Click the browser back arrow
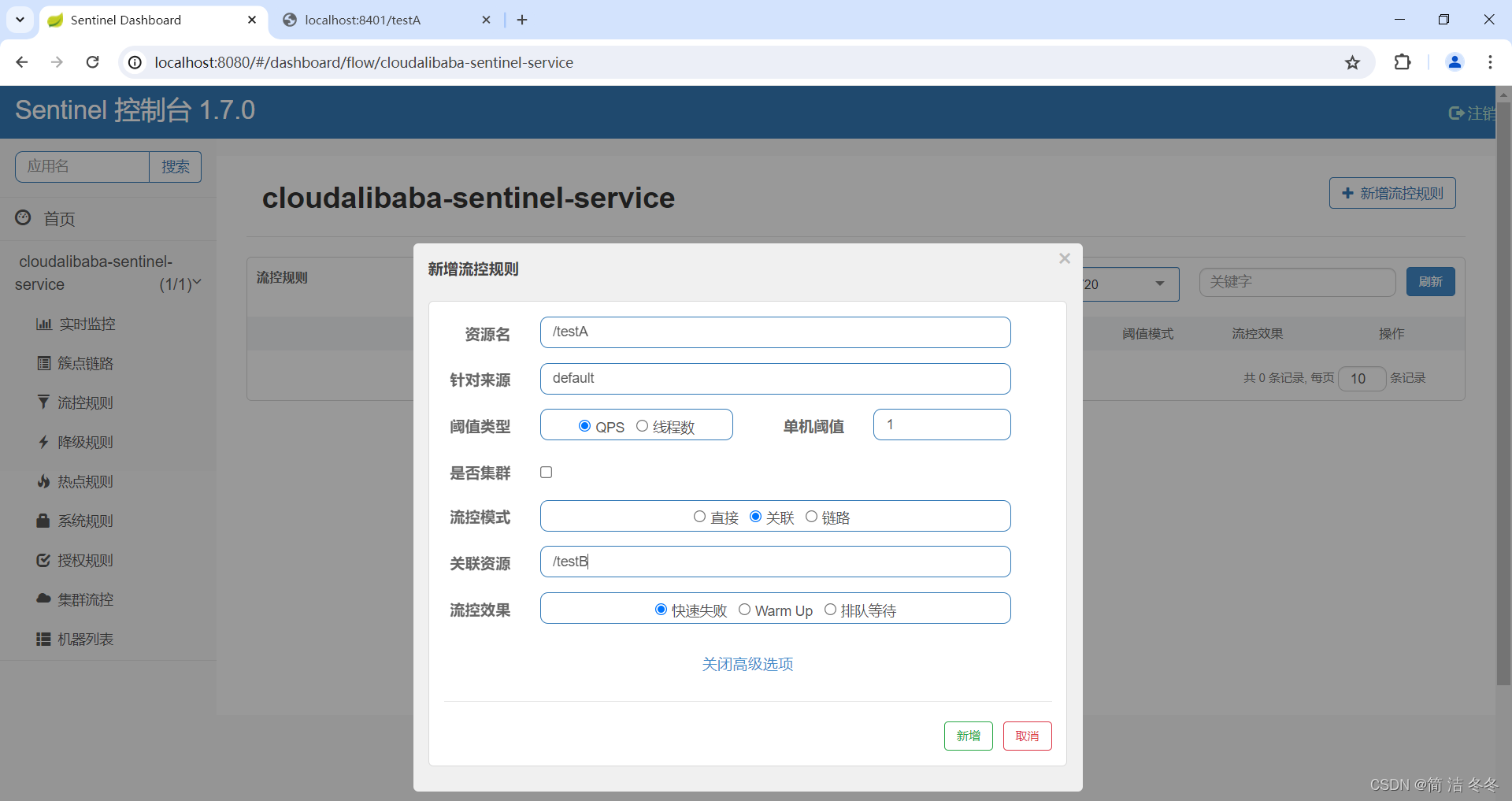This screenshot has width=1512, height=801. click(x=22, y=62)
